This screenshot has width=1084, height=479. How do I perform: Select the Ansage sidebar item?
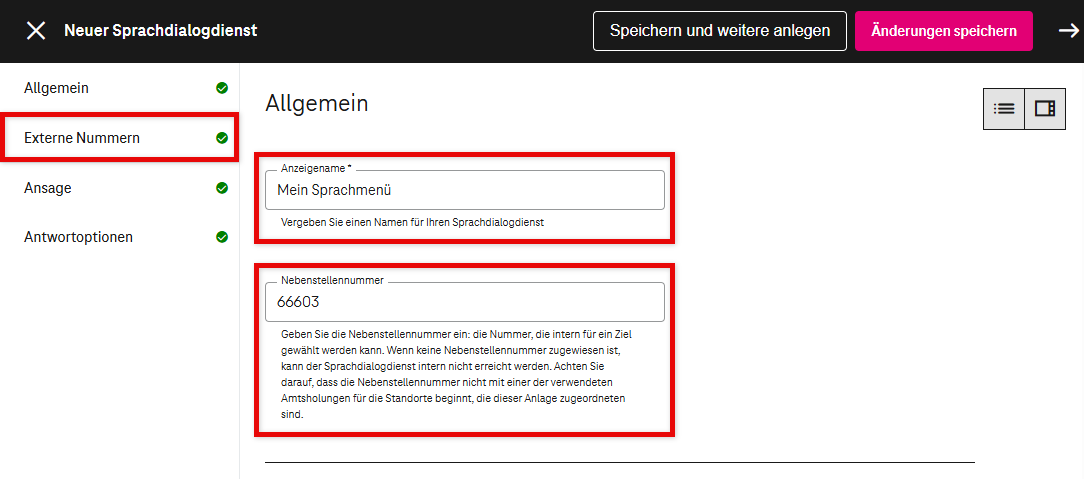click(x=48, y=188)
